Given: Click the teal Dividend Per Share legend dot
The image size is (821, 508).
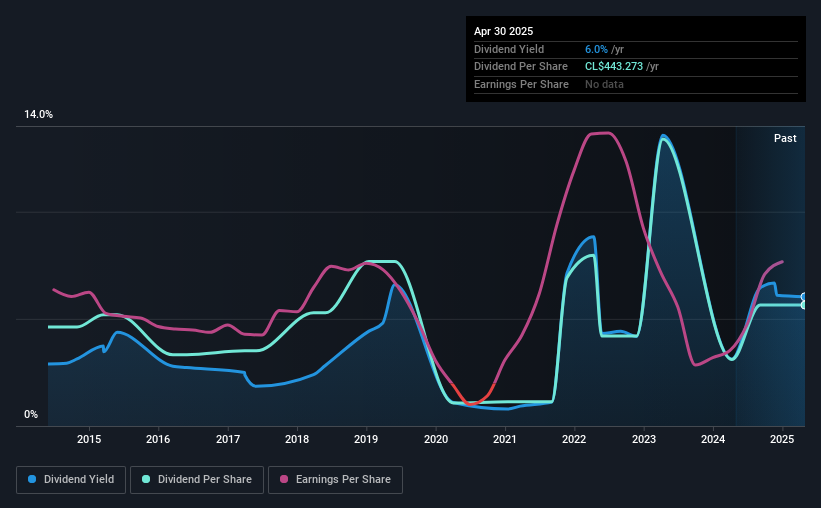Looking at the screenshot, I should [x=146, y=479].
